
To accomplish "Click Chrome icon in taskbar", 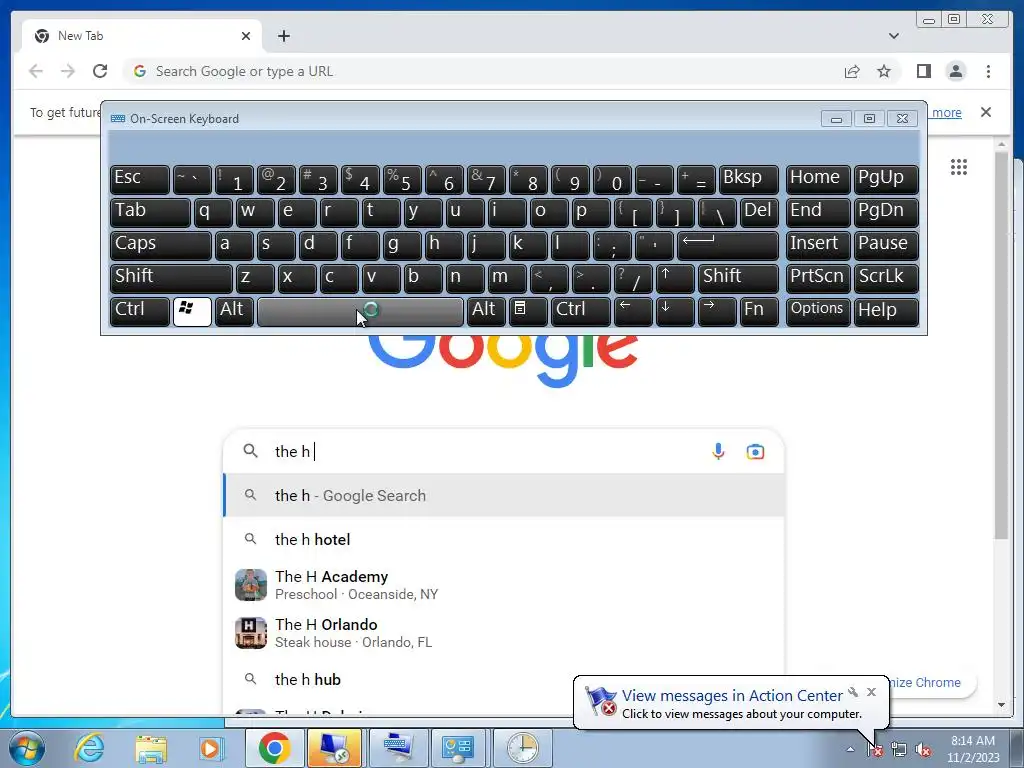I will pyautogui.click(x=274, y=748).
